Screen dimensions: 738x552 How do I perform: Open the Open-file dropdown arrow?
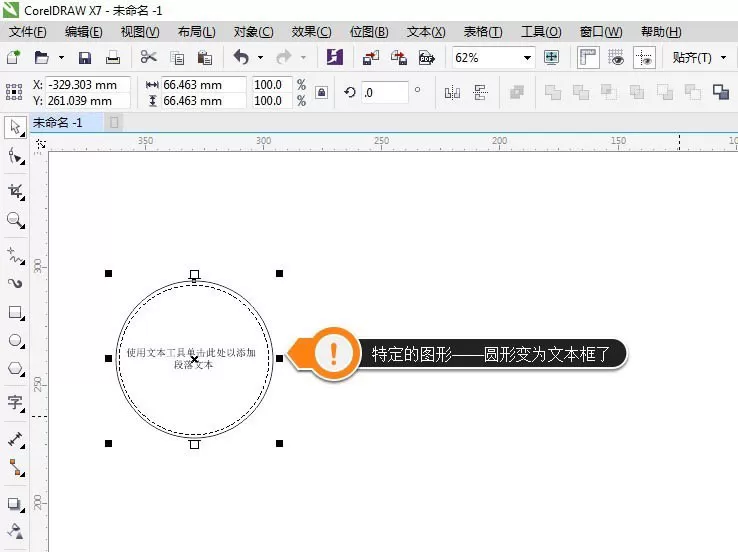[x=61, y=57]
